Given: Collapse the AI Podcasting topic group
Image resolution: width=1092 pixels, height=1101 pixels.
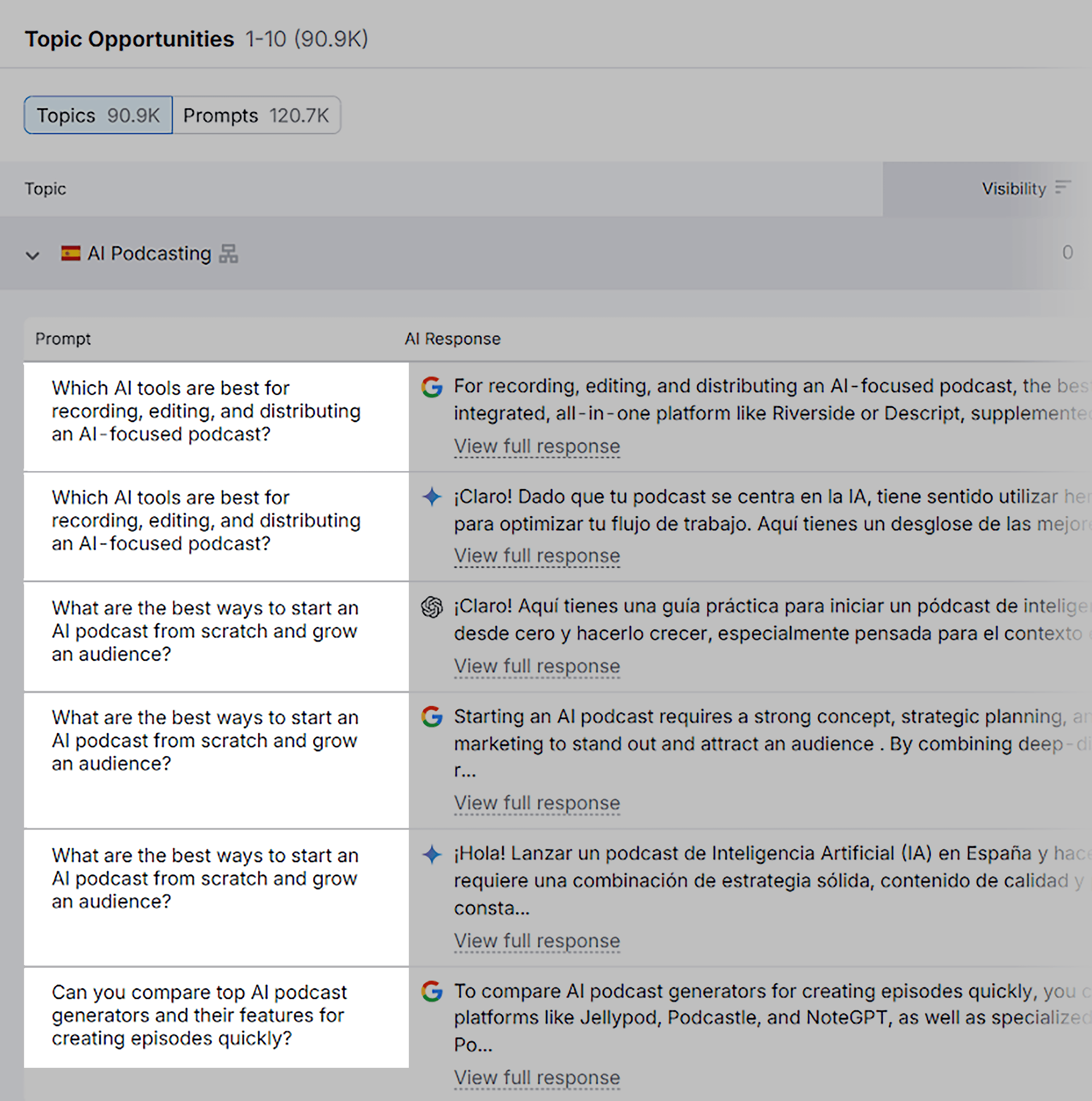Looking at the screenshot, I should (x=32, y=255).
